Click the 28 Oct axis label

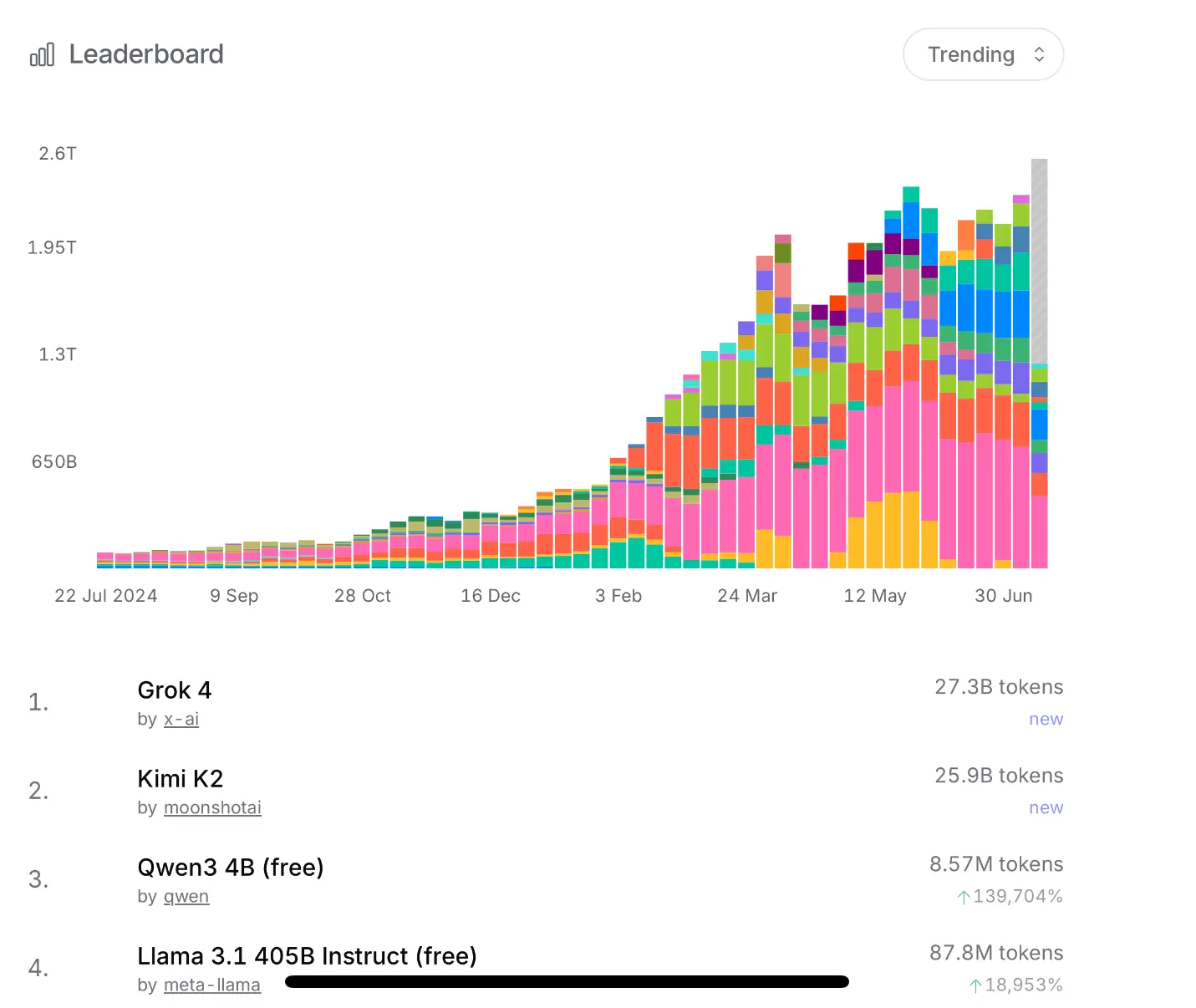pyautogui.click(x=363, y=596)
